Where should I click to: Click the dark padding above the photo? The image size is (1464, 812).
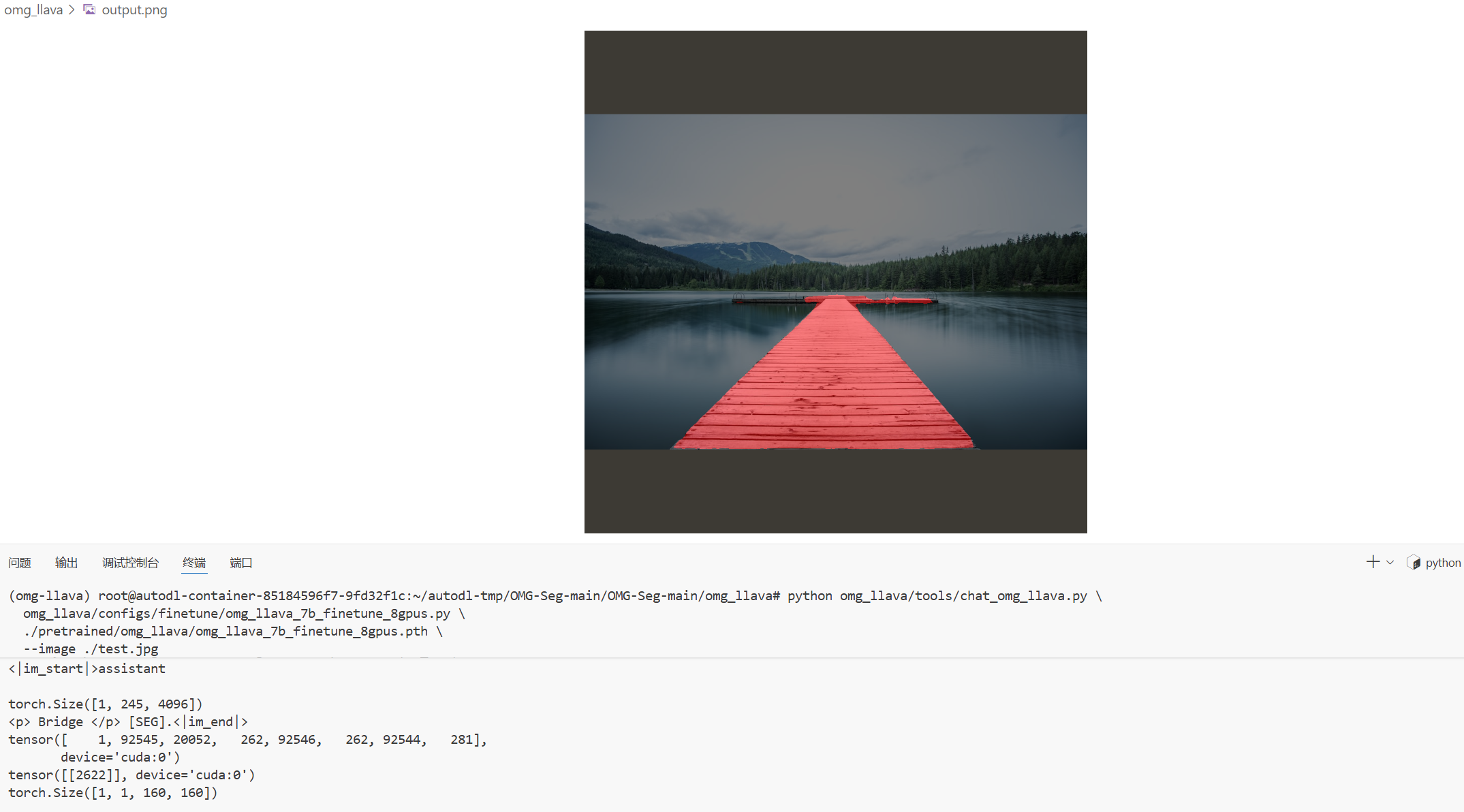pos(835,72)
